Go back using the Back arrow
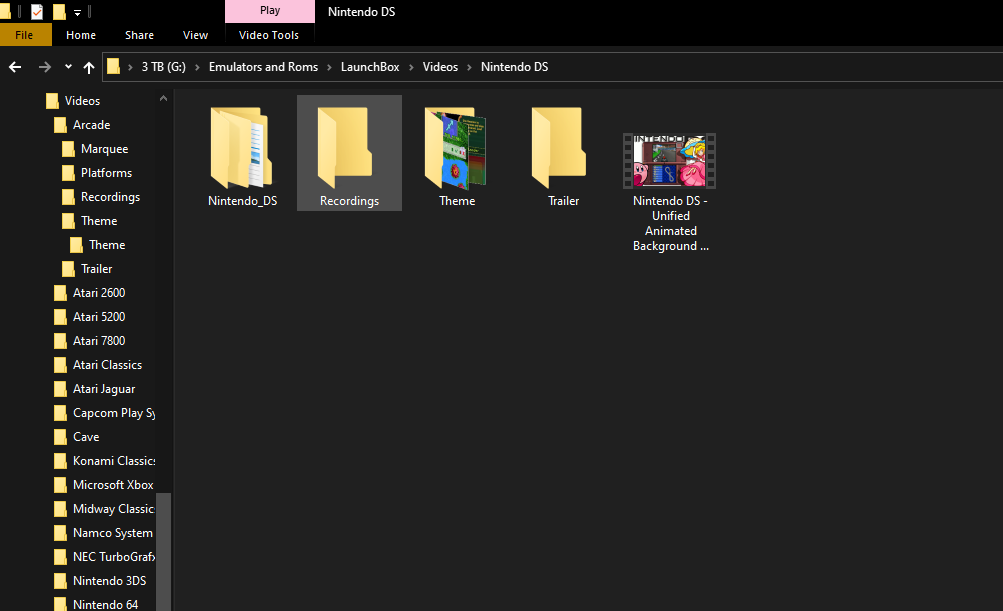The width and height of the screenshot is (1003, 611). click(x=15, y=67)
